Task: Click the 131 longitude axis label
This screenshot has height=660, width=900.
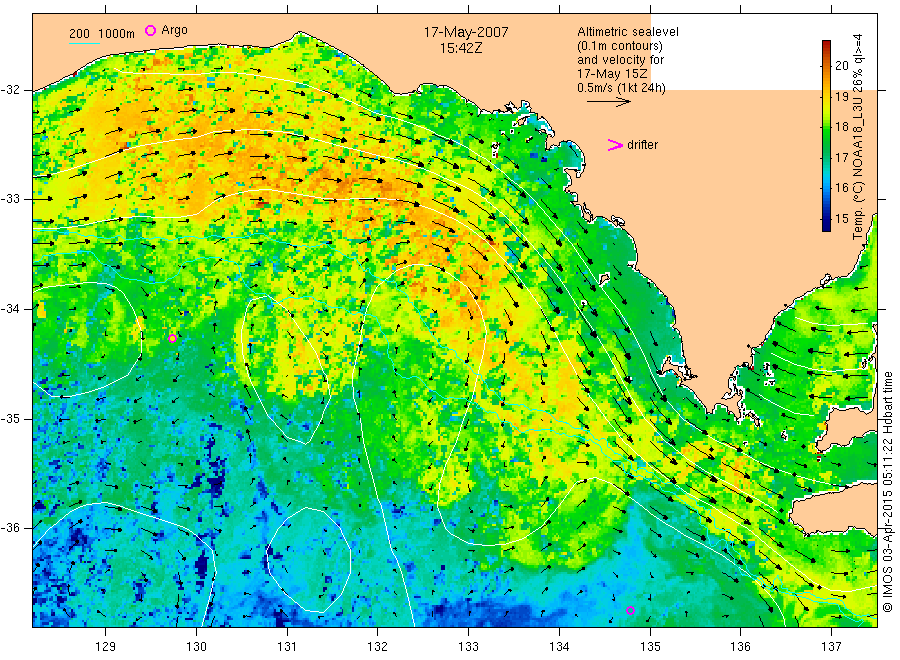Action: [287, 646]
